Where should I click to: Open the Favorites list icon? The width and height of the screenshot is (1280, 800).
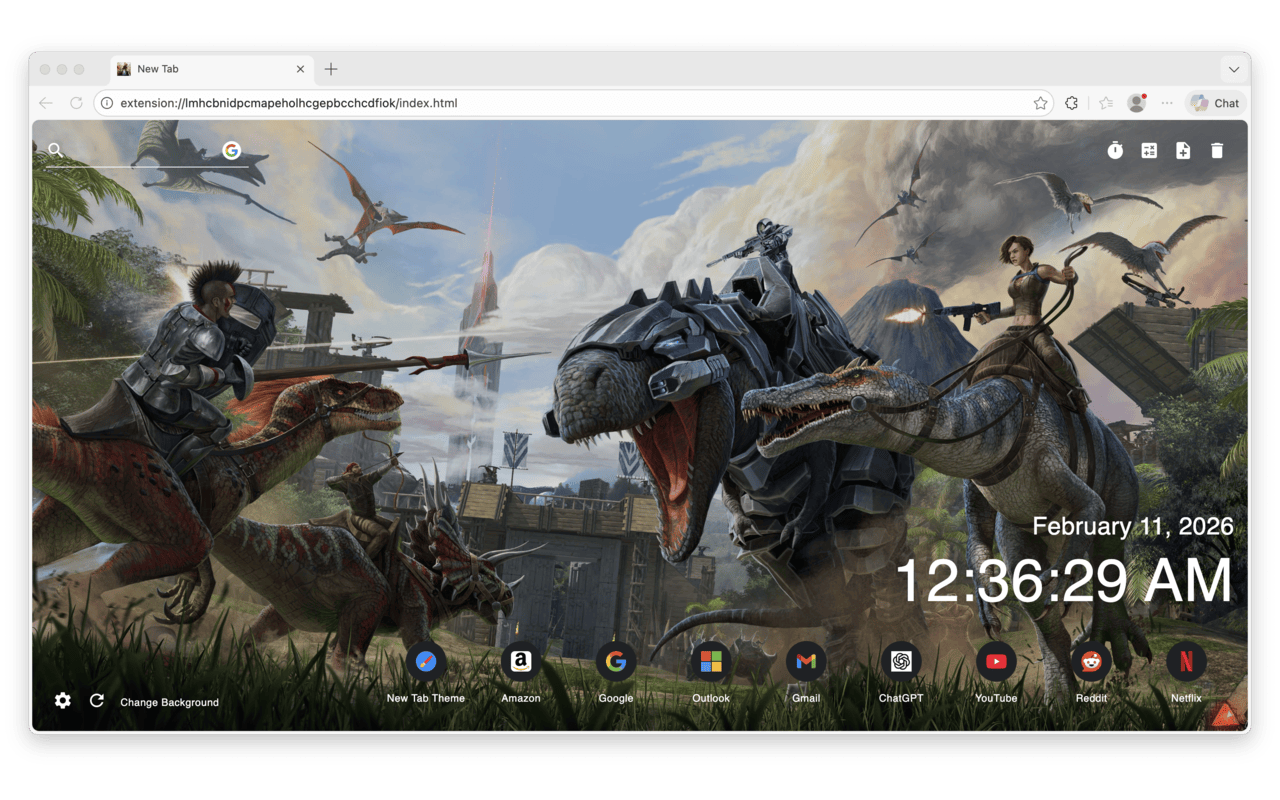1106,103
